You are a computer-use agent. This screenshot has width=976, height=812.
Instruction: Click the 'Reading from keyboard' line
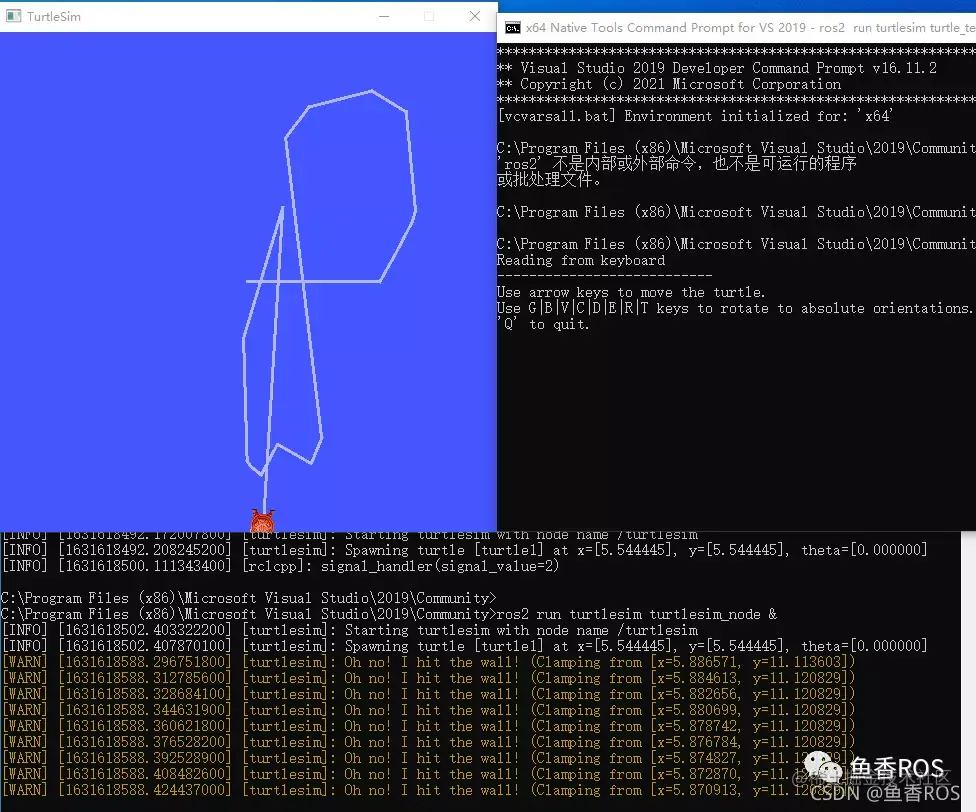[x=581, y=260]
